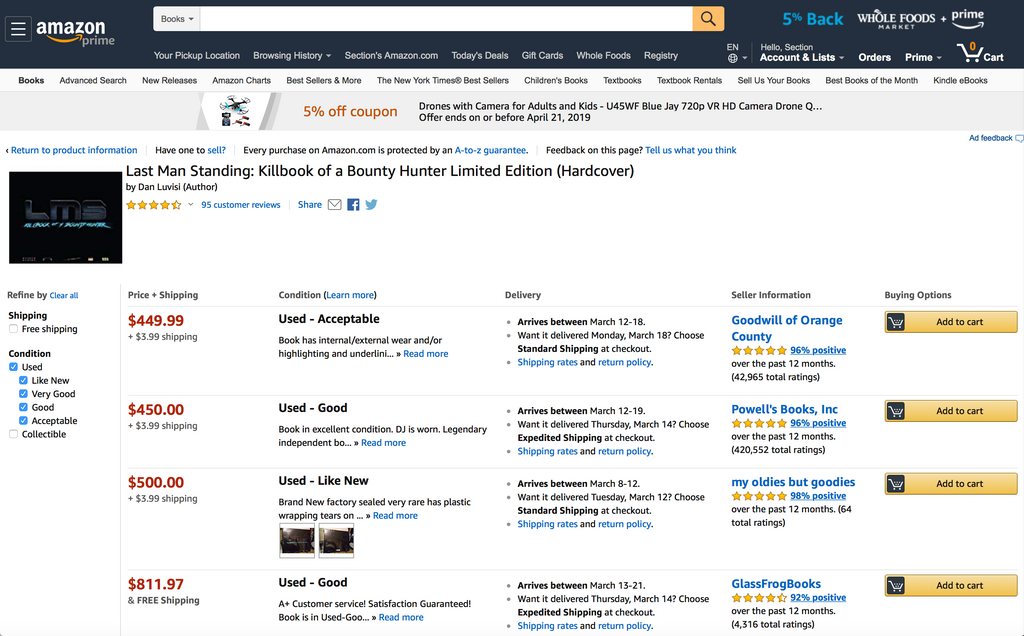Click Powell's Books star rating
Screen dimensions: 1024x636
coord(759,423)
